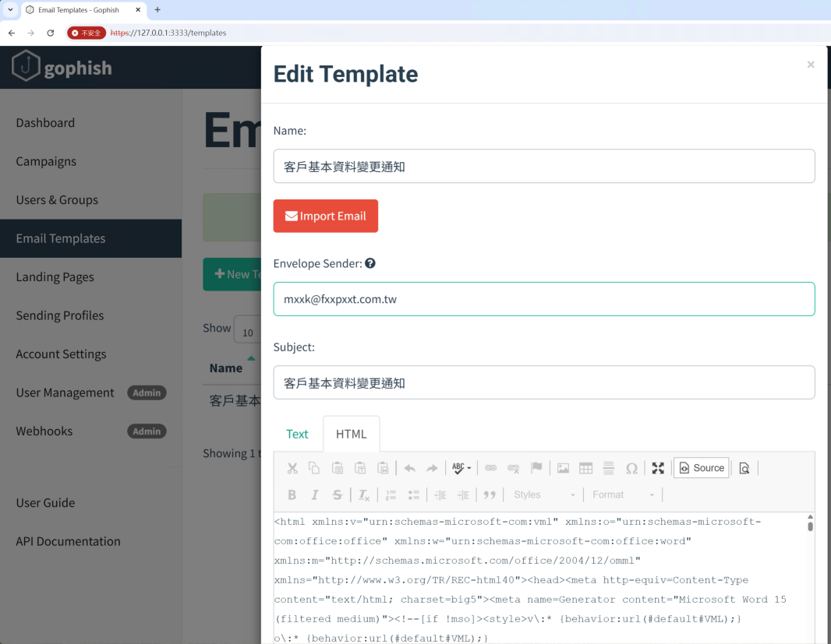Switch to the Text tab
Image resolution: width=831 pixels, height=644 pixels.
(x=297, y=434)
